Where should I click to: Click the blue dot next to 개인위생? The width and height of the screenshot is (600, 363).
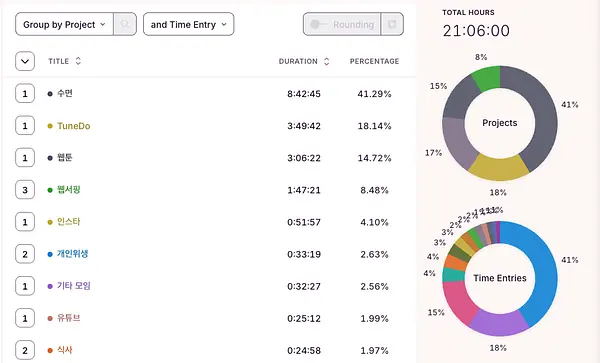pyautogui.click(x=50, y=254)
